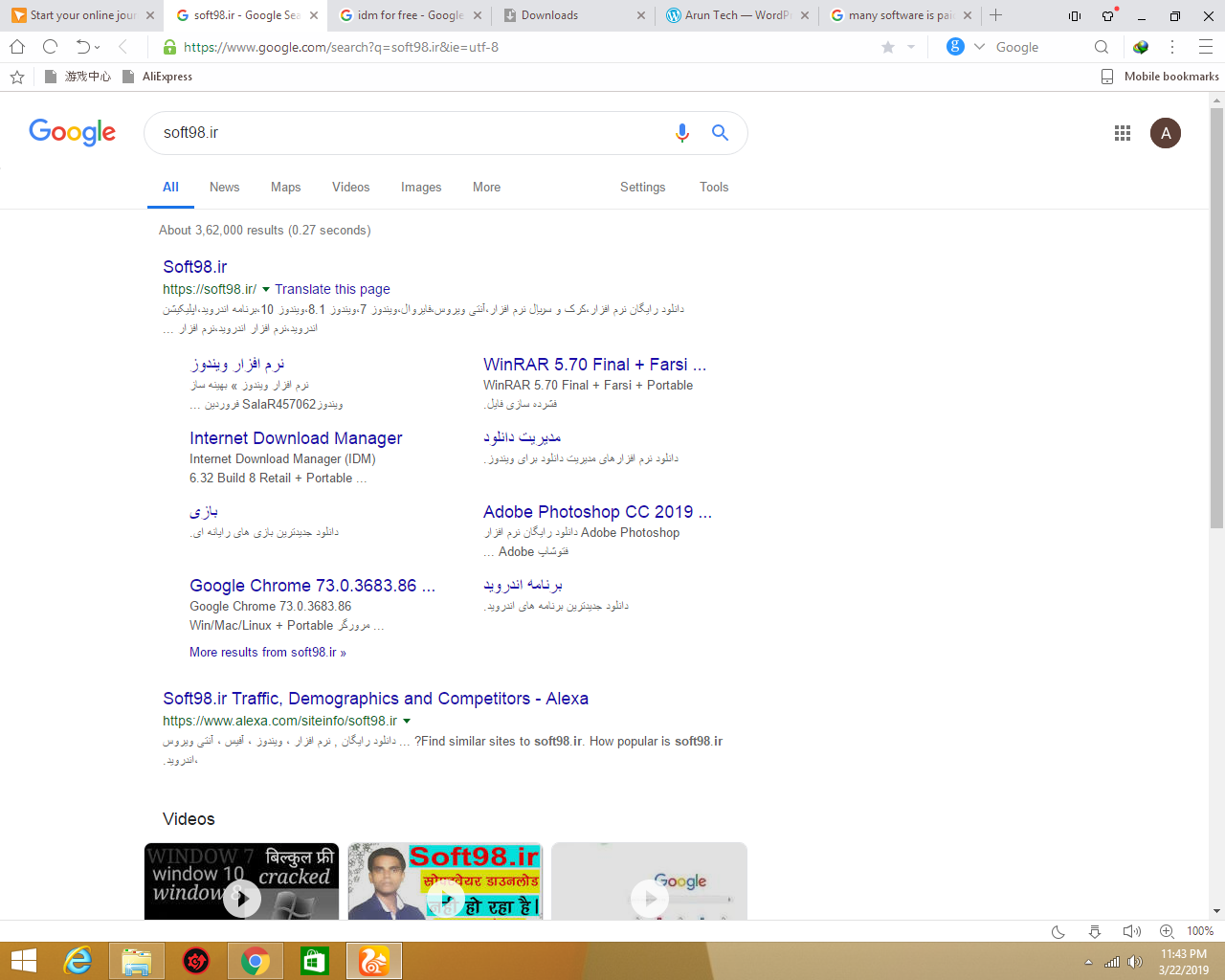The image size is (1225, 980).
Task: Open a new browser tab
Action: (x=995, y=15)
